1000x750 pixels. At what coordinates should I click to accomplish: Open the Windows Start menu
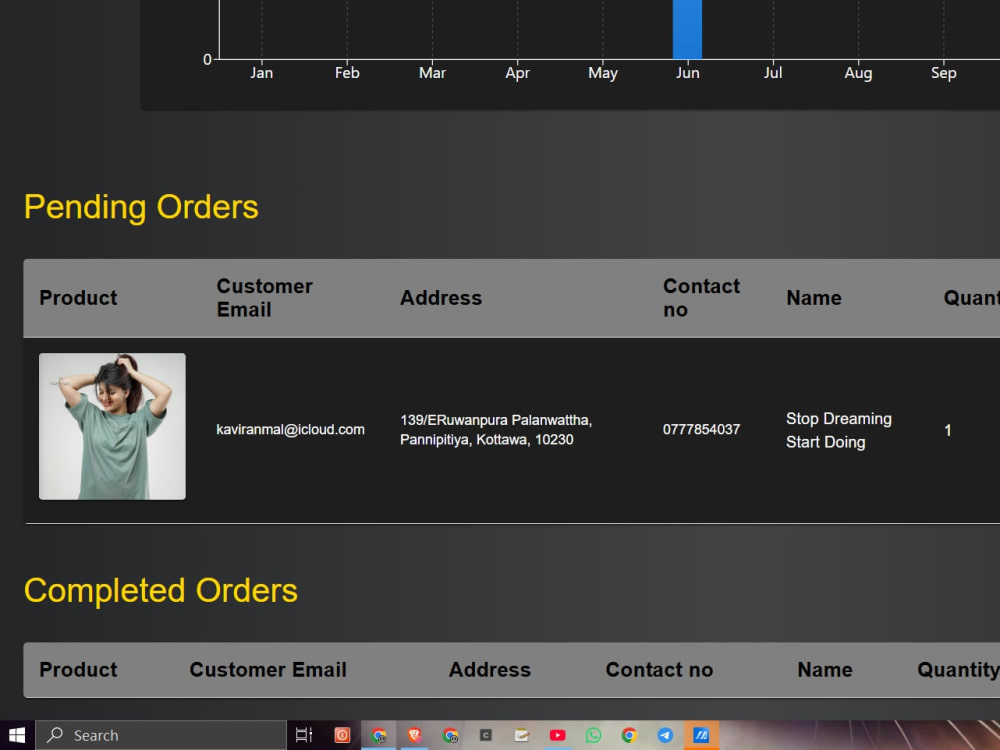coord(17,735)
